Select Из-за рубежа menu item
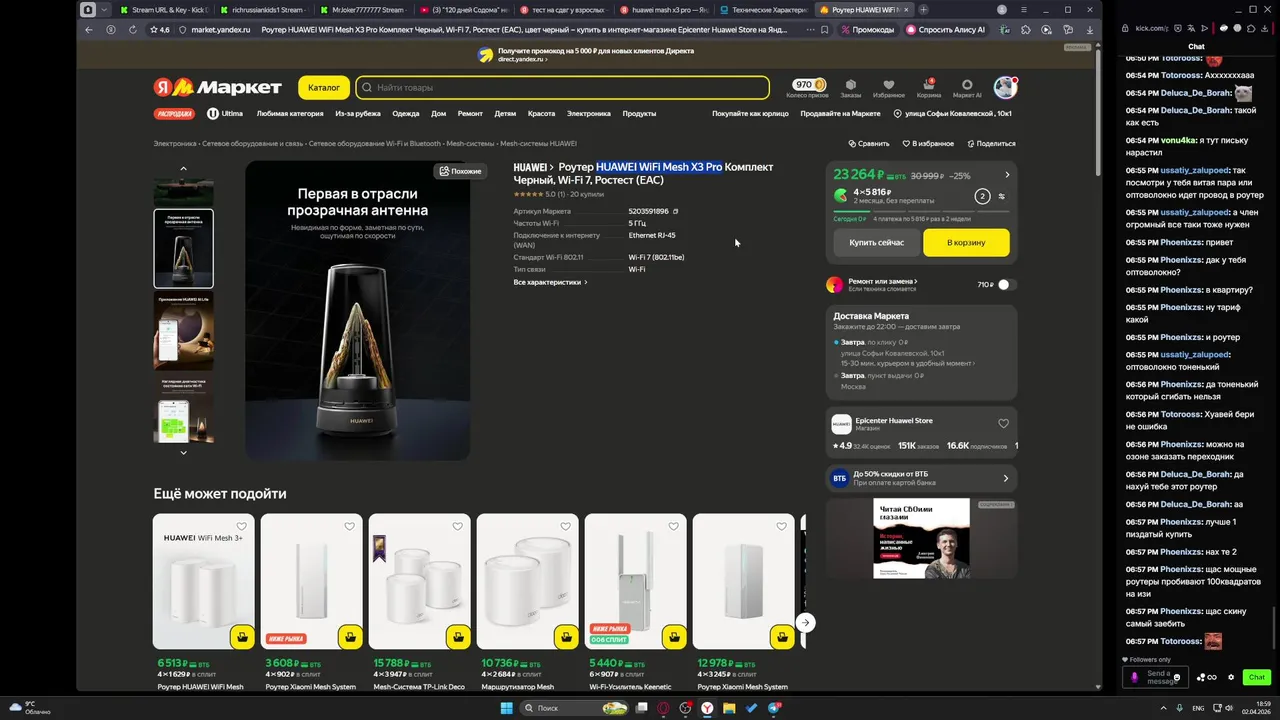 pyautogui.click(x=358, y=114)
